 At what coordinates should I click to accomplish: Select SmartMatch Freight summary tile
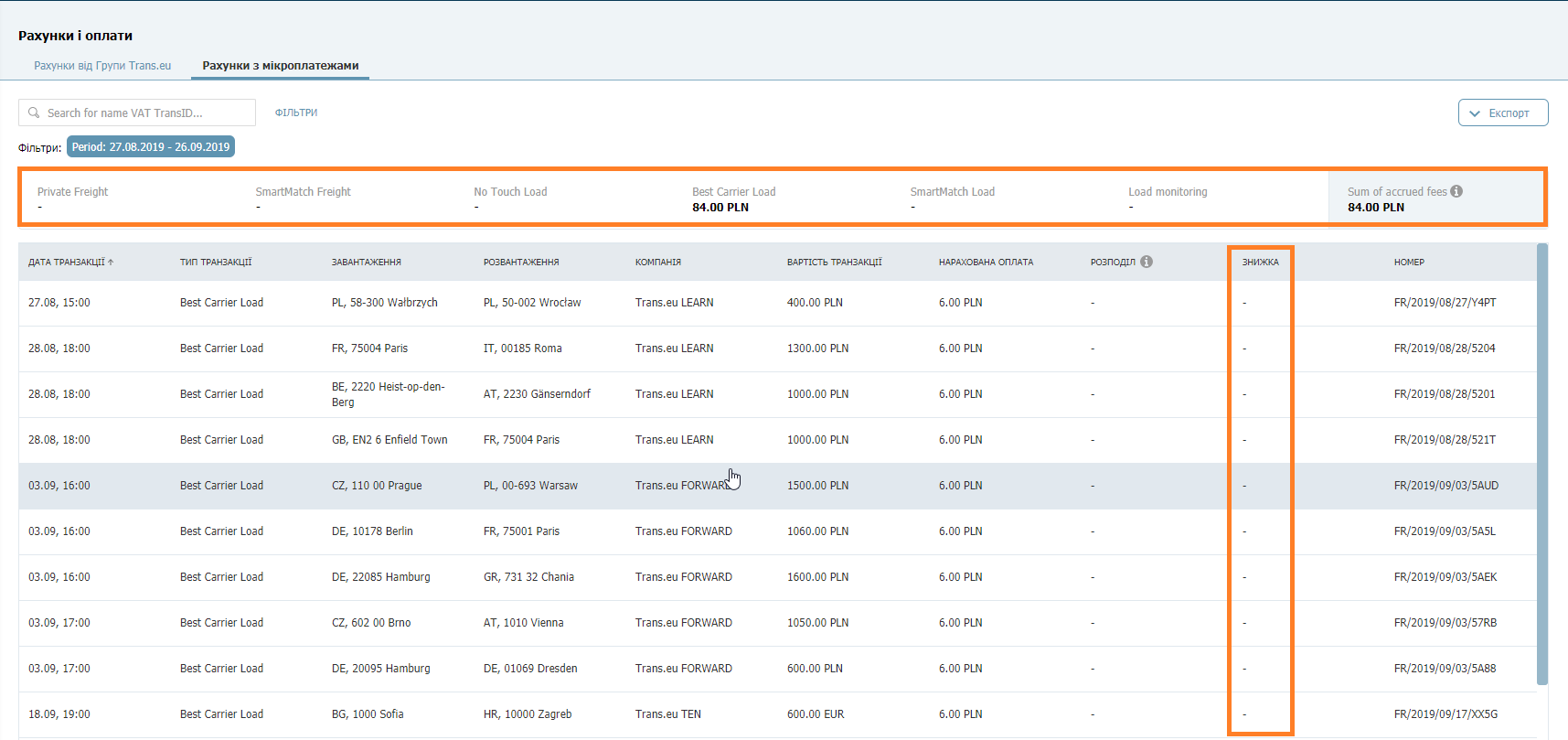[x=303, y=198]
